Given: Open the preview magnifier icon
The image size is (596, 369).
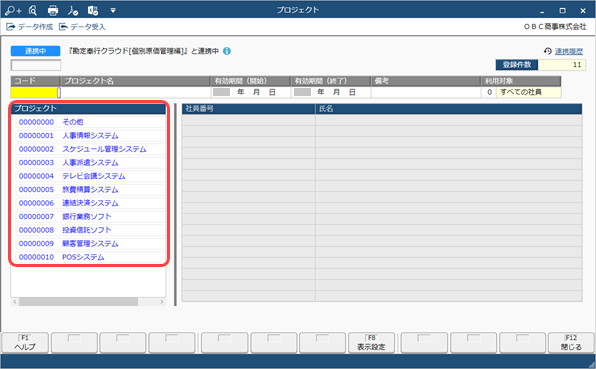Looking at the screenshot, I should (x=33, y=11).
